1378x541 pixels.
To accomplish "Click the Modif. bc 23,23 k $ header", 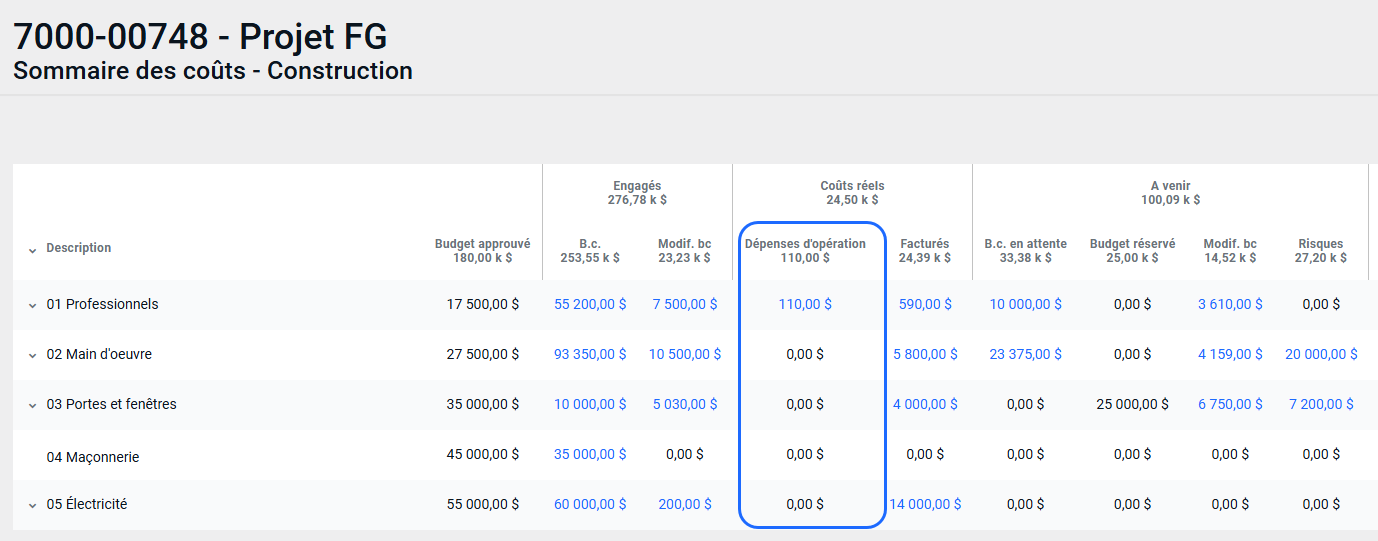I will [x=685, y=250].
